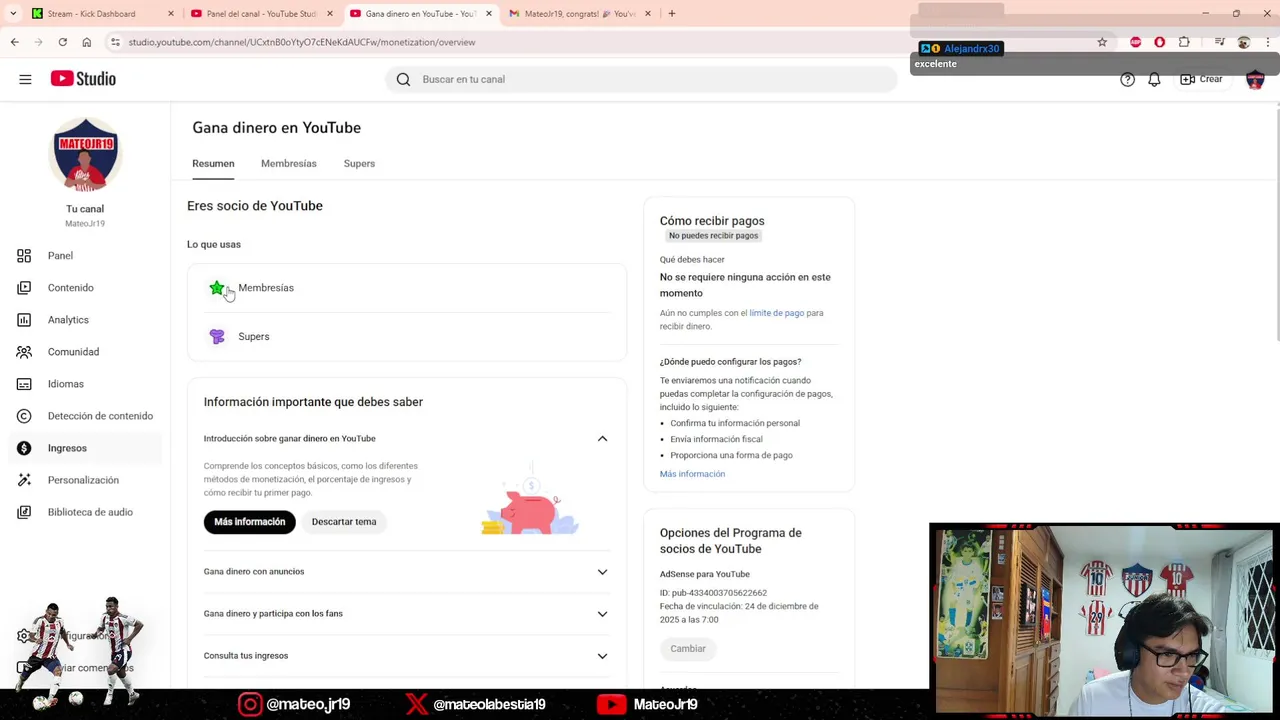Click the green Membresías star icon
Viewport: 1280px width, 720px height.
217,288
